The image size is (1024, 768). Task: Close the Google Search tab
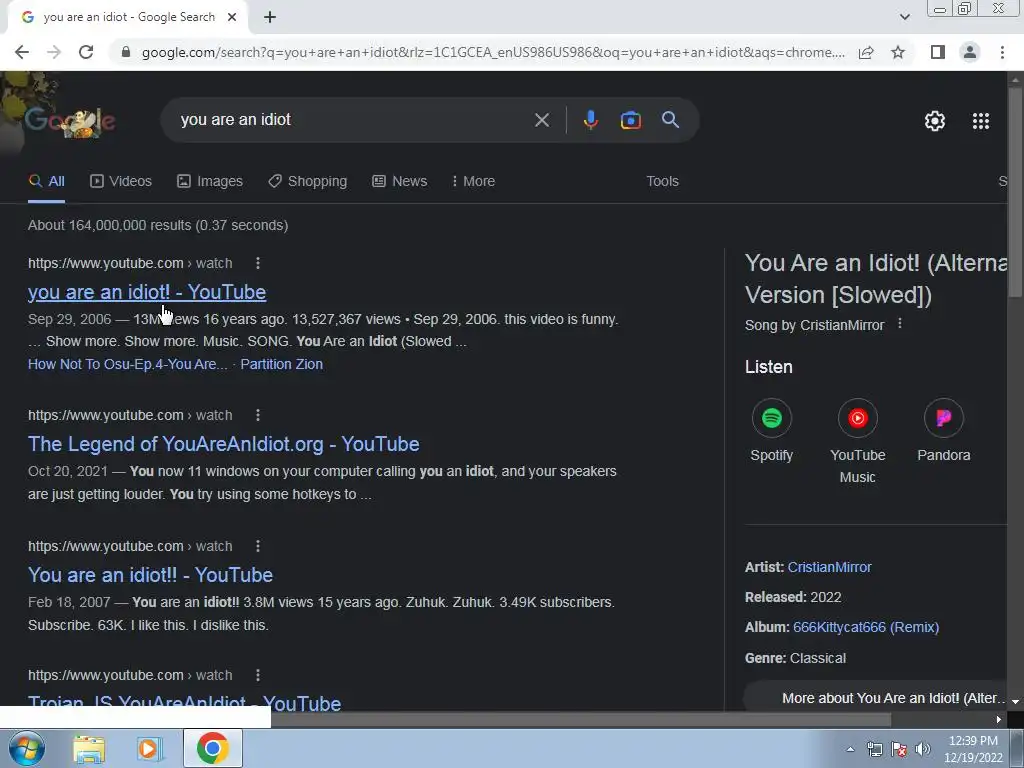(232, 18)
